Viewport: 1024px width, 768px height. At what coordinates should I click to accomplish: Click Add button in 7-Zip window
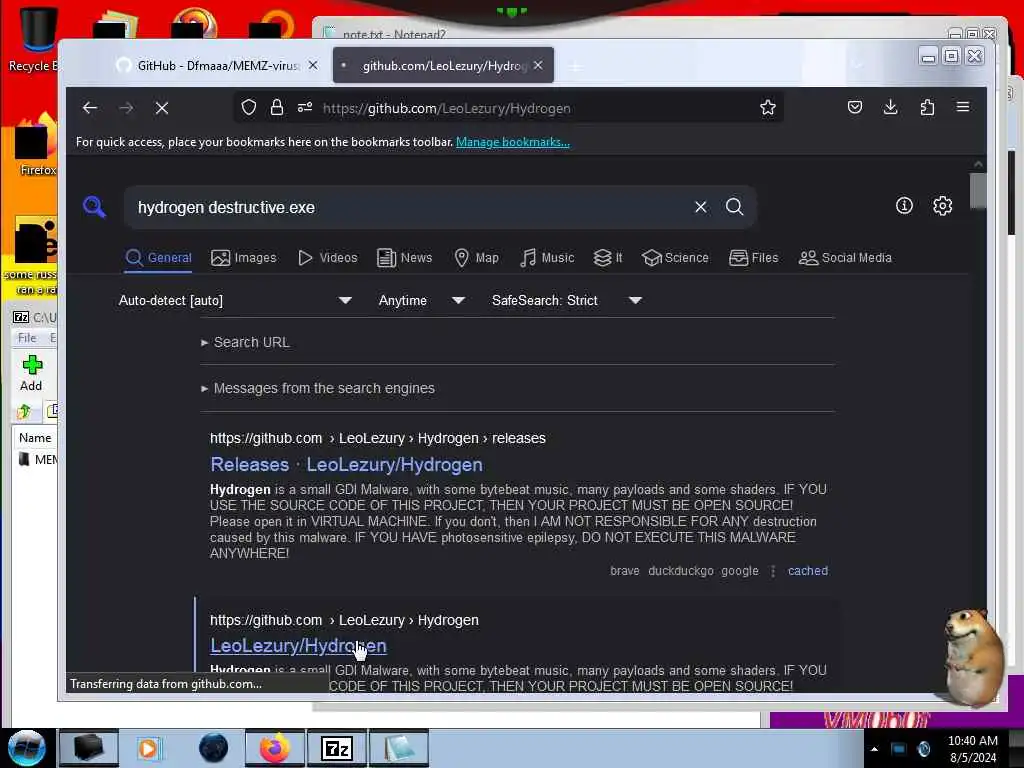pyautogui.click(x=31, y=374)
